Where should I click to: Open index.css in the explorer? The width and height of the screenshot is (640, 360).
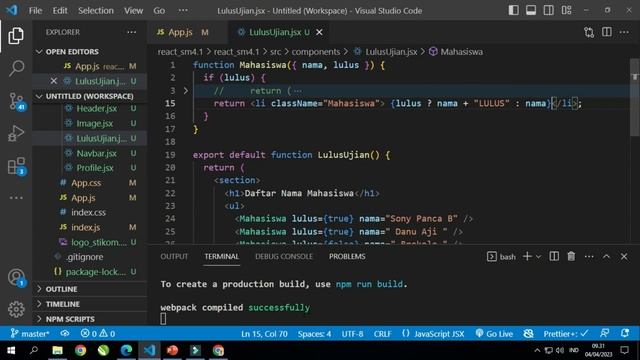[88, 212]
